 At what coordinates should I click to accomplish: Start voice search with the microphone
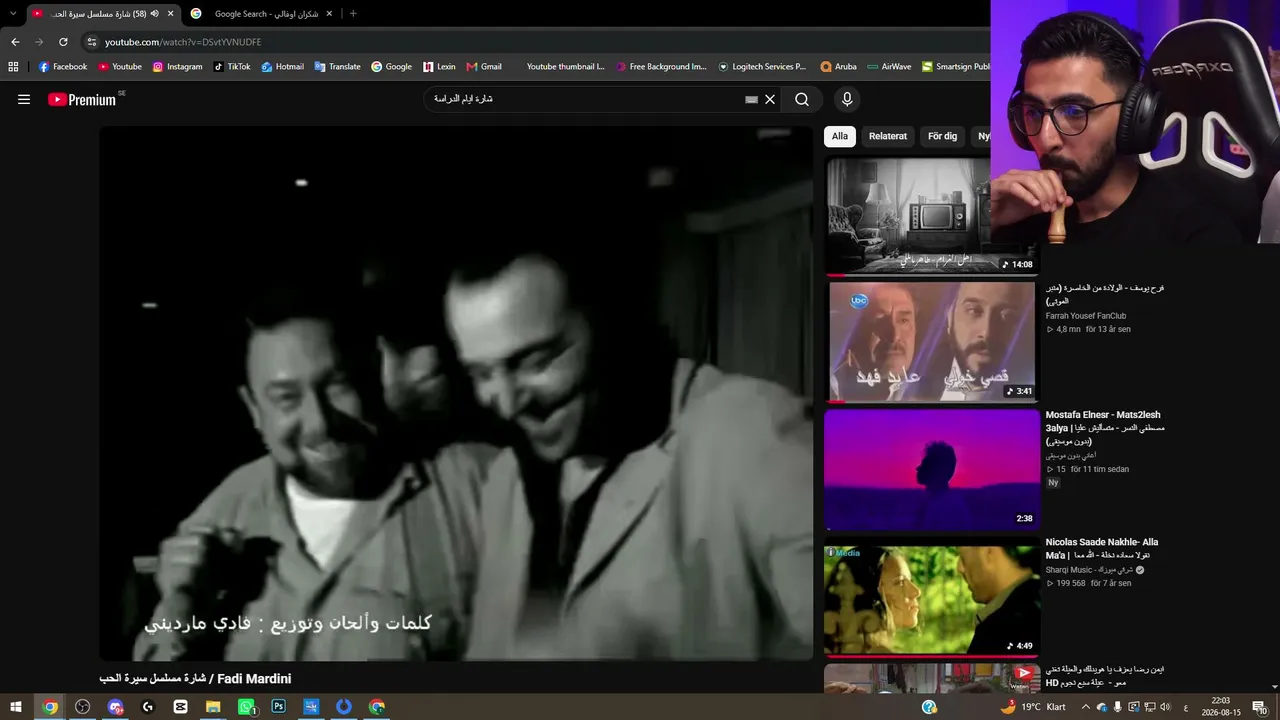coord(847,99)
